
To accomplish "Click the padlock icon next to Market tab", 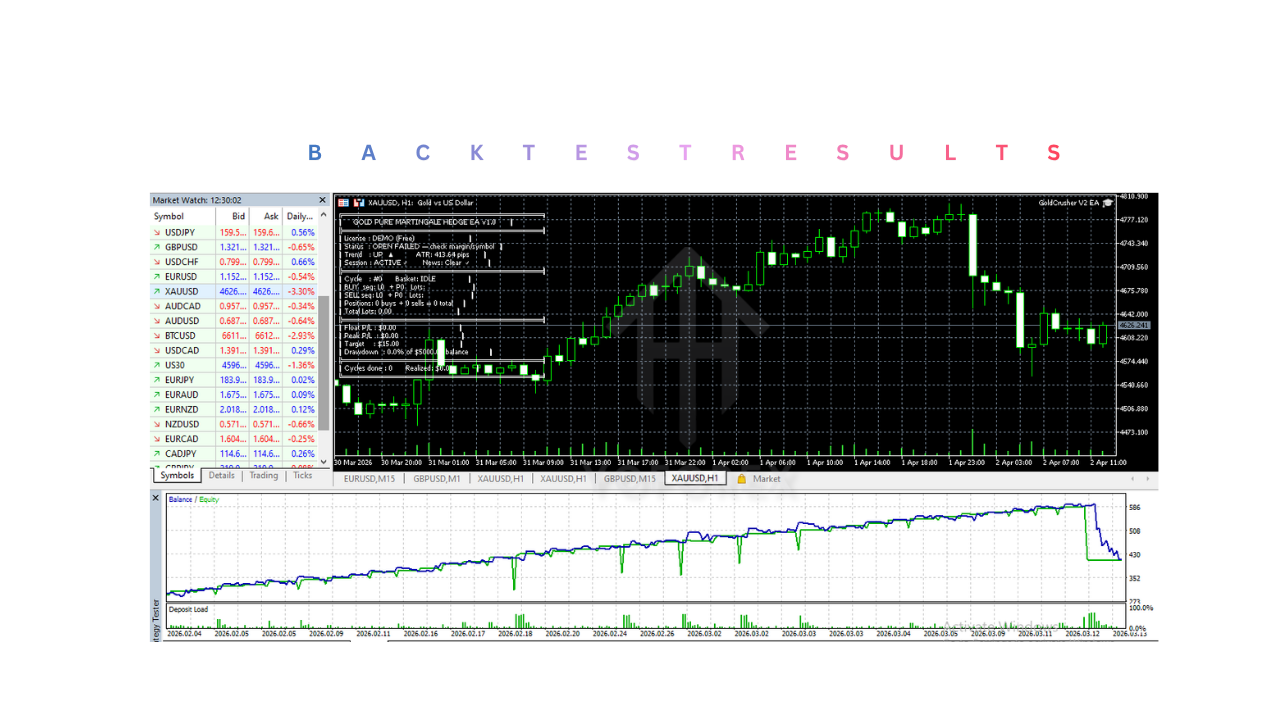I will point(743,478).
